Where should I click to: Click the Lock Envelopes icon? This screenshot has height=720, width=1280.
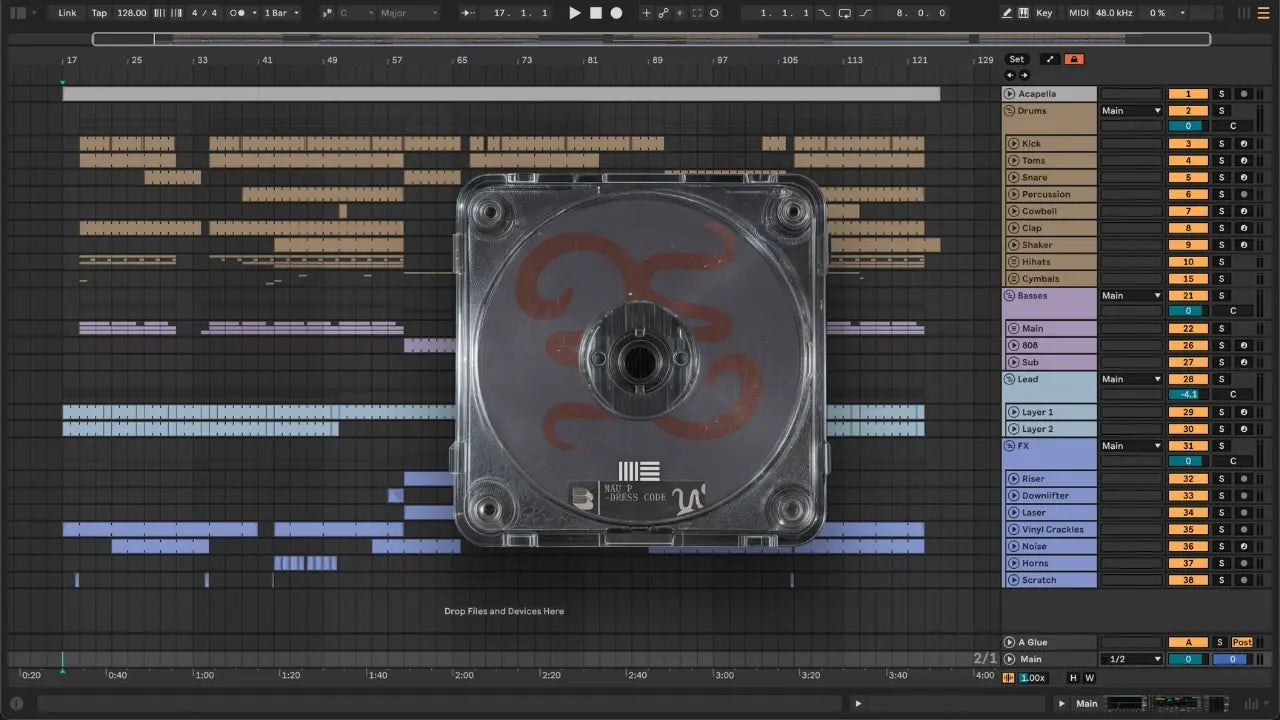(x=1074, y=59)
